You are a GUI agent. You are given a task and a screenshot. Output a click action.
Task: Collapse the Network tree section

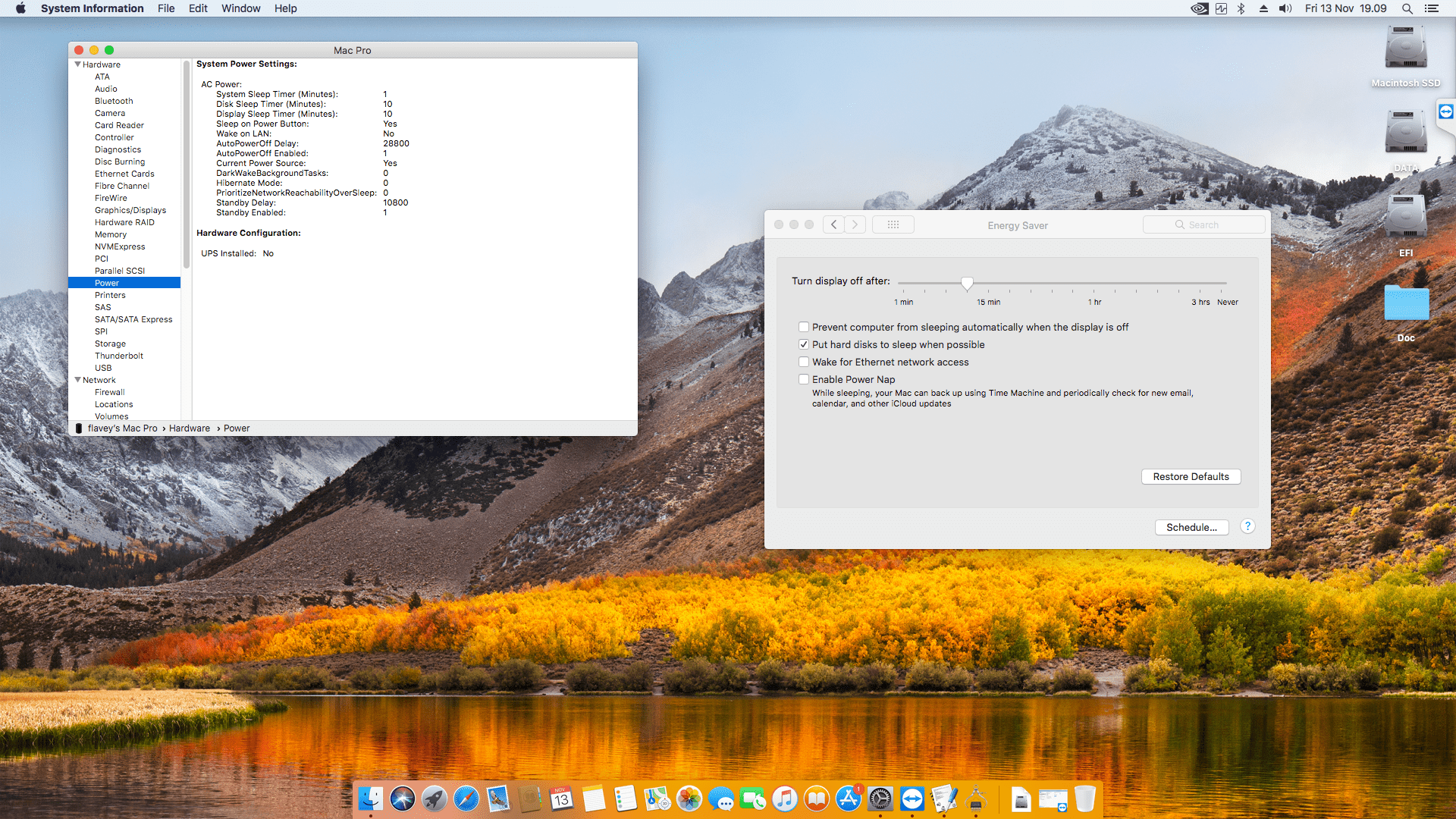[x=77, y=380]
